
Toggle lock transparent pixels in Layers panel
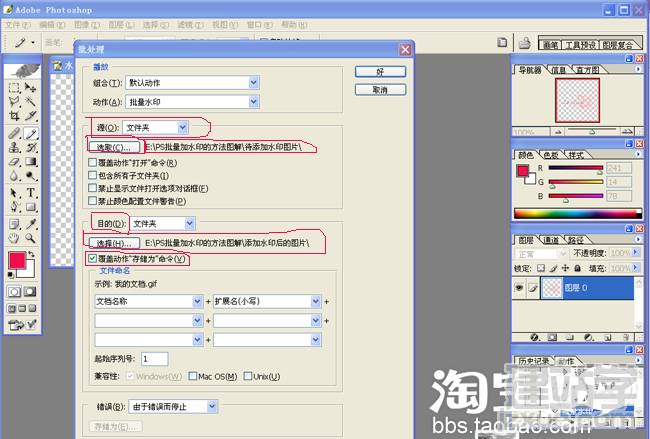541,268
